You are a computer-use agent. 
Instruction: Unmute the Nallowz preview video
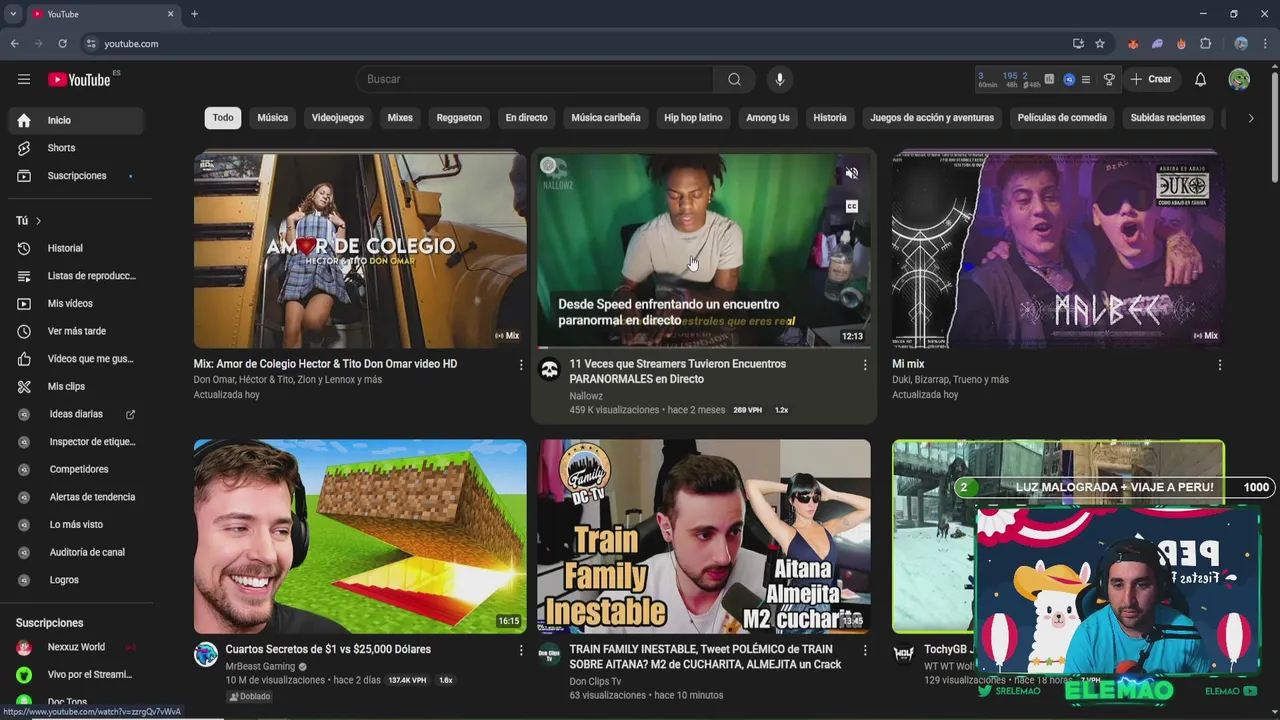click(x=852, y=173)
